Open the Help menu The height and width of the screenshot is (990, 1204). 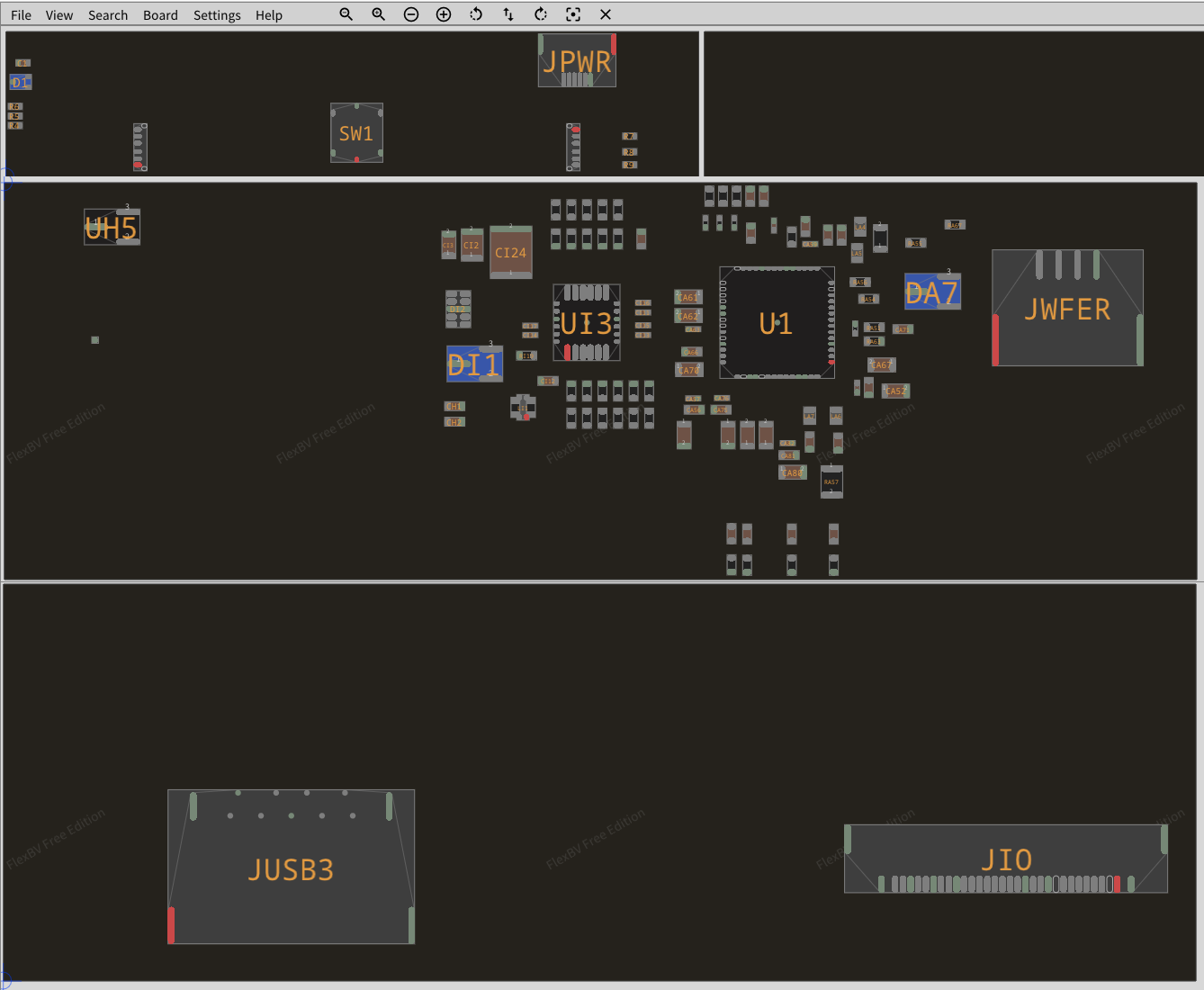tap(268, 15)
